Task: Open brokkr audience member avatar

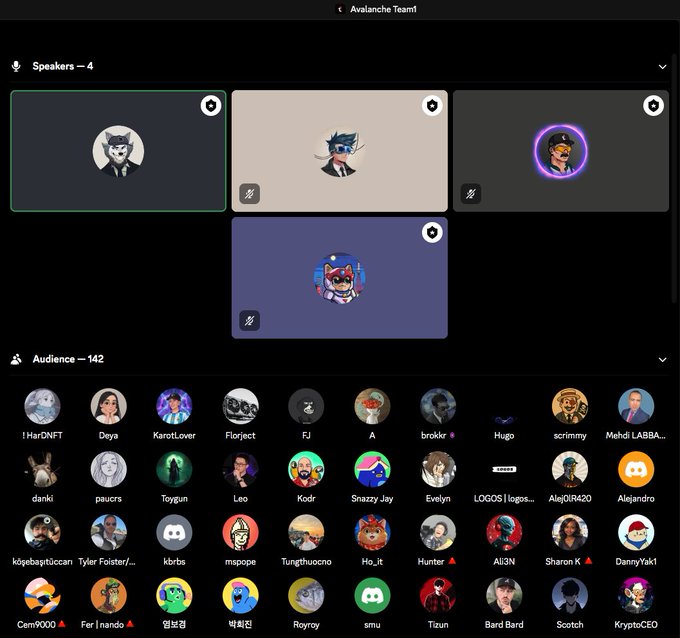Action: 438,406
